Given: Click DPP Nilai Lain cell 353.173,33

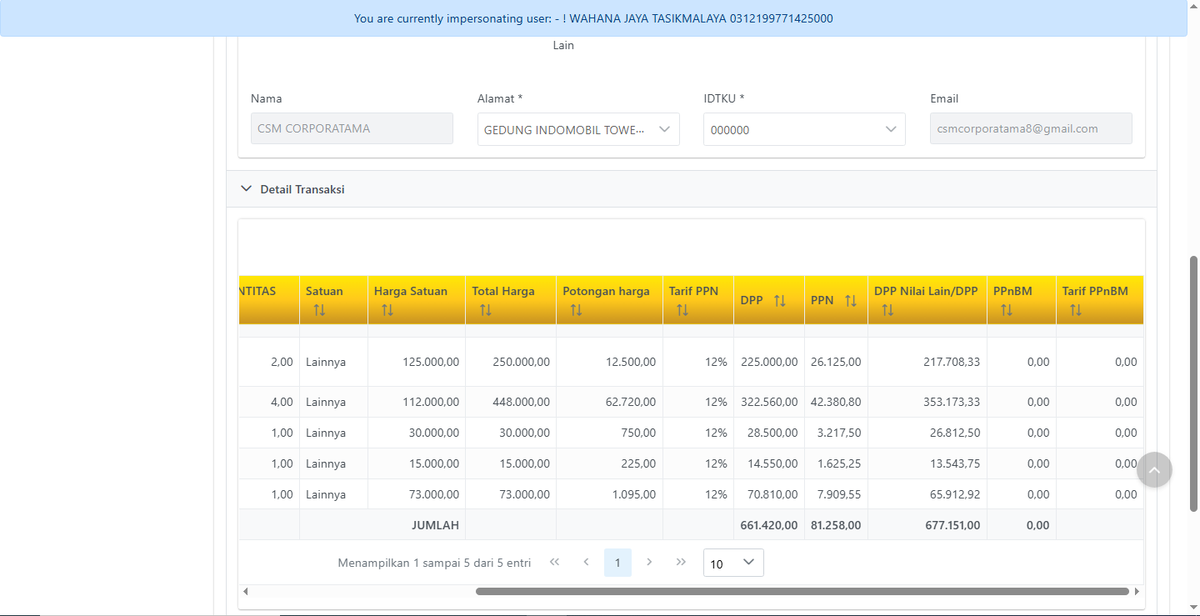Looking at the screenshot, I should [951, 401].
